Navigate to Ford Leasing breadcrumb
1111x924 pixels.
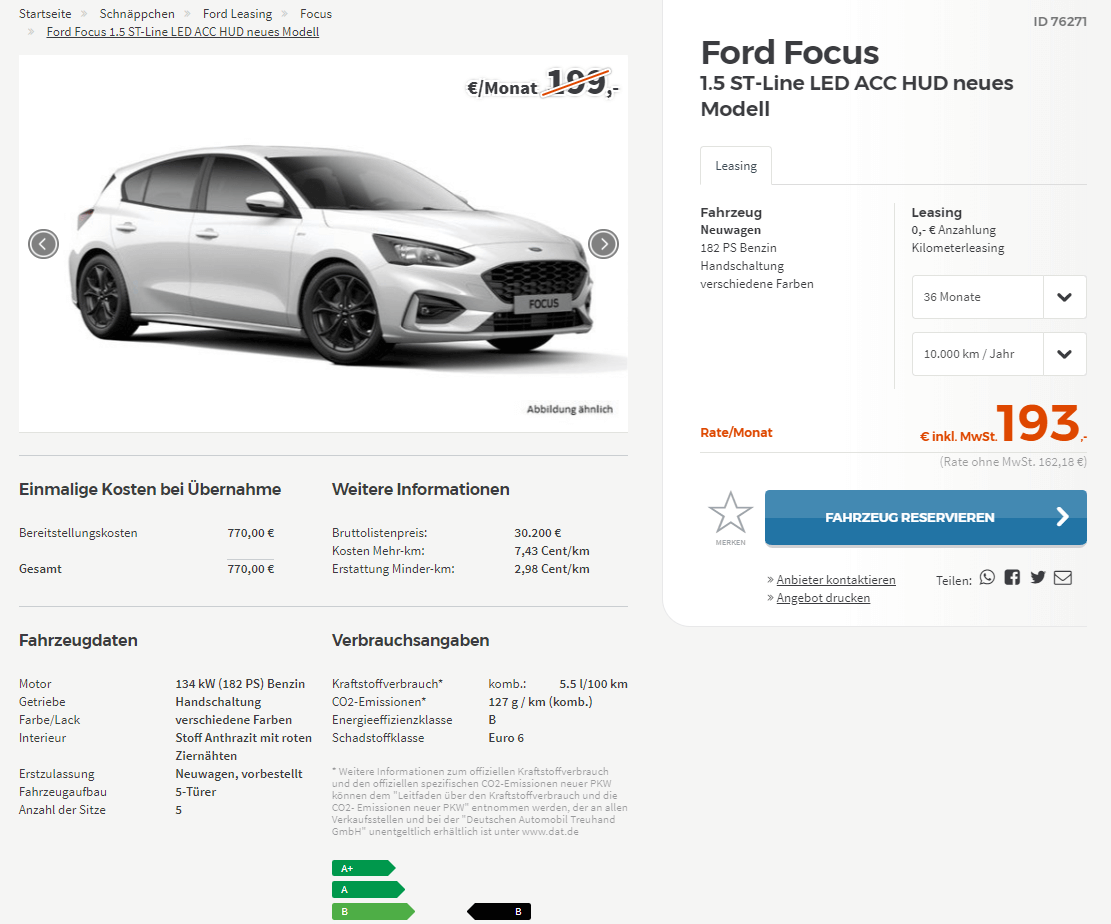pyautogui.click(x=237, y=13)
